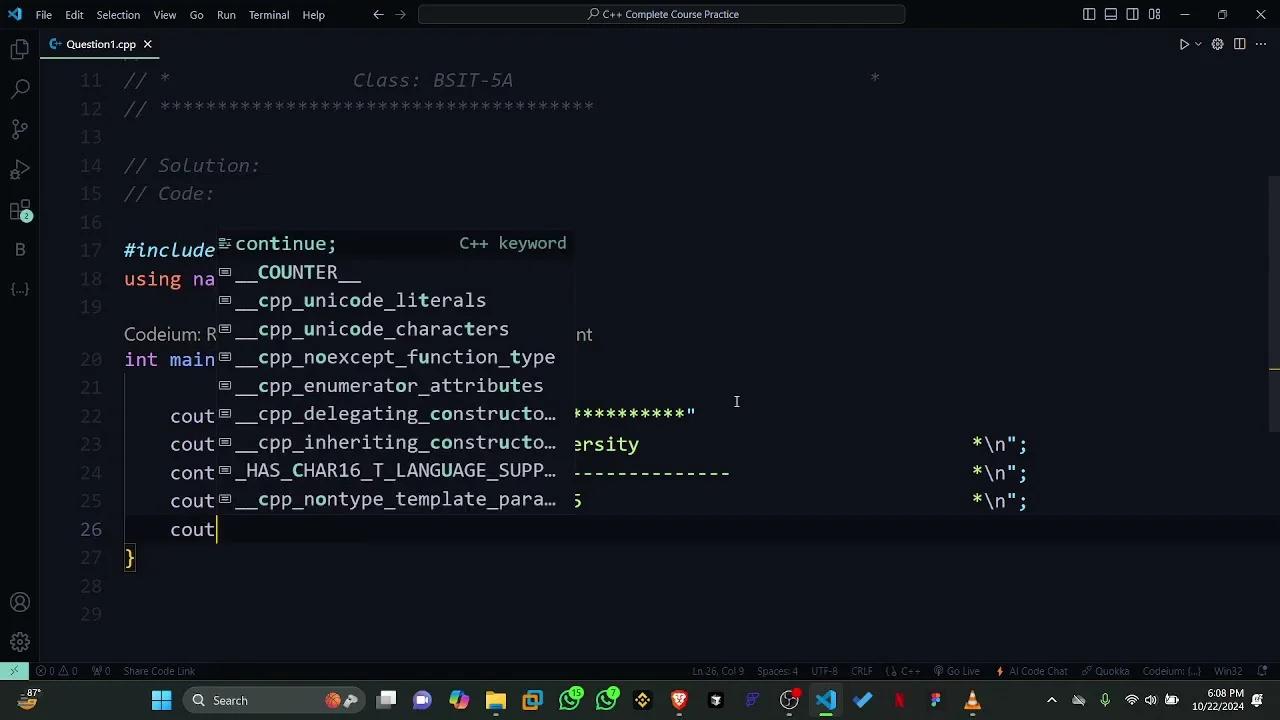Open the Run and Debug sidebar icon
Viewport: 1280px width, 720px height.
(x=20, y=169)
